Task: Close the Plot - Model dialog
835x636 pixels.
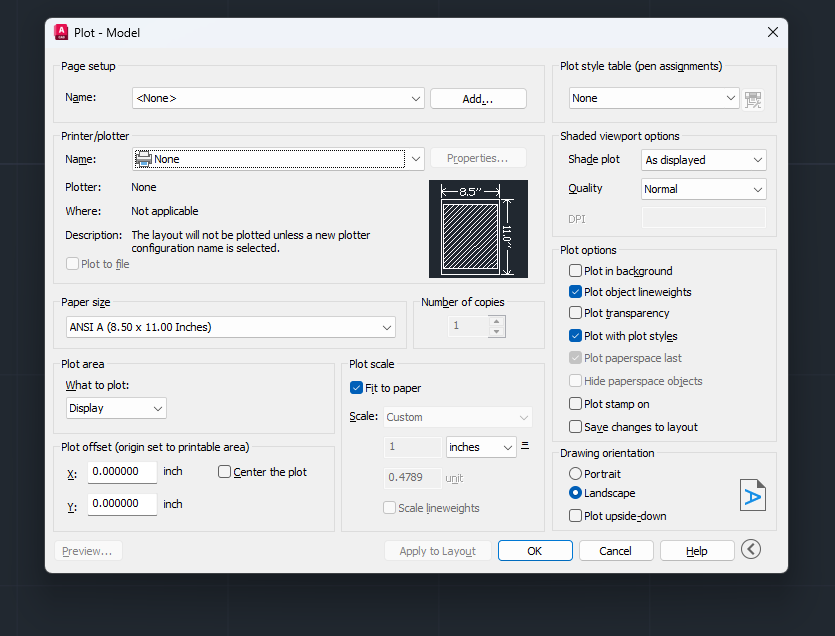Action: tap(773, 32)
